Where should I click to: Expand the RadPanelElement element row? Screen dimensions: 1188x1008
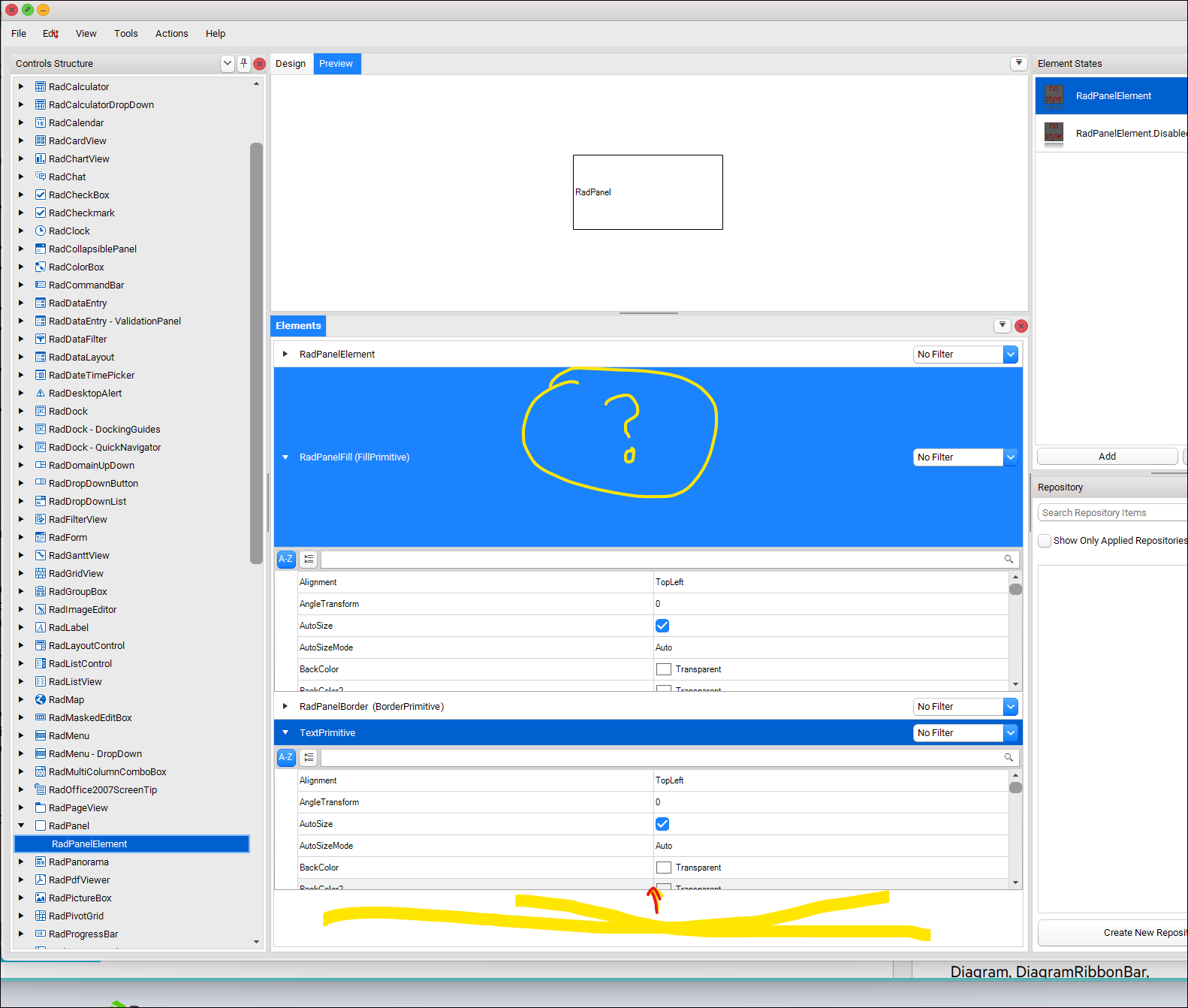pos(285,354)
